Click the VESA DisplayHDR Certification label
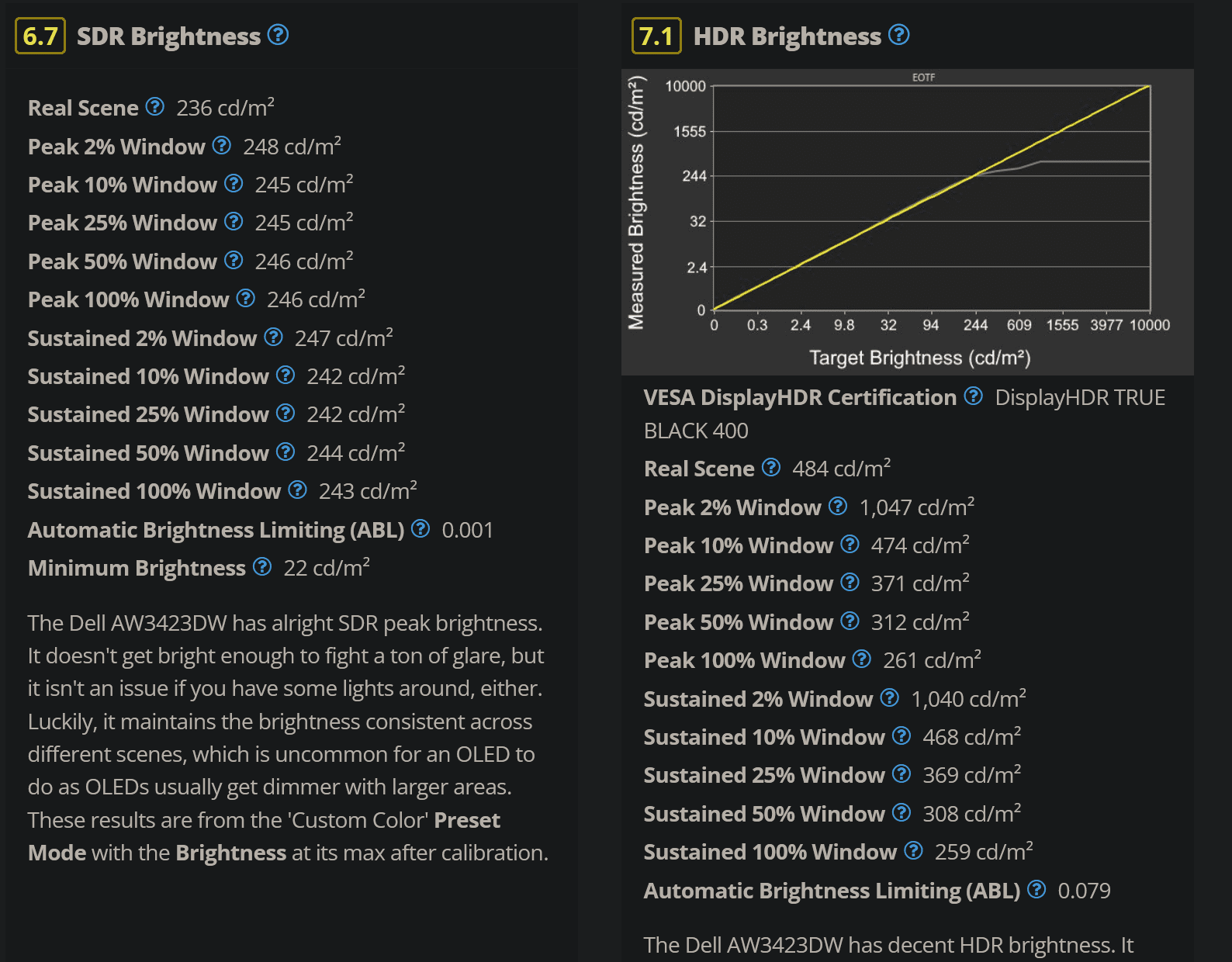Screen dimensions: 1232x962 pyautogui.click(x=800, y=397)
